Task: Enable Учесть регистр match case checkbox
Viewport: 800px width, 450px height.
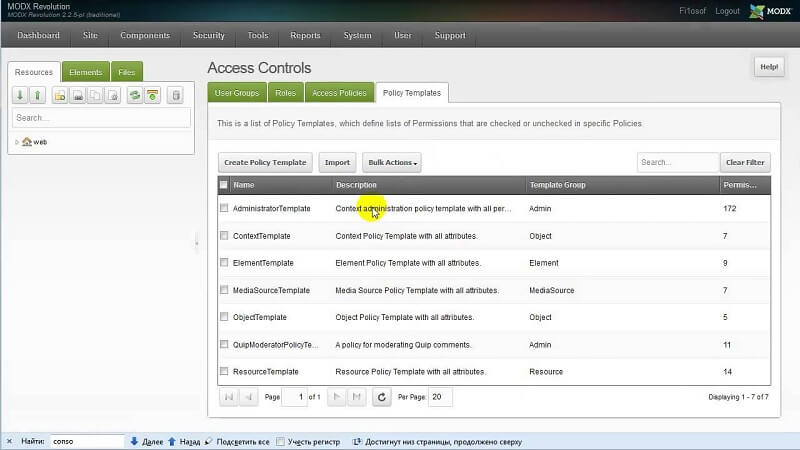Action: (x=281, y=442)
